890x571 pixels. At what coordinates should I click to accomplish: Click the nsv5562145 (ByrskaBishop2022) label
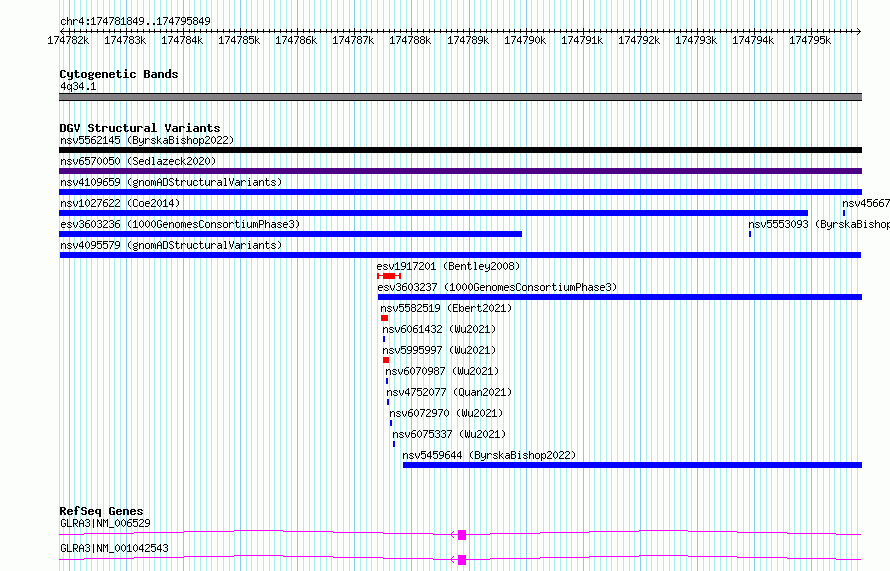click(x=147, y=140)
